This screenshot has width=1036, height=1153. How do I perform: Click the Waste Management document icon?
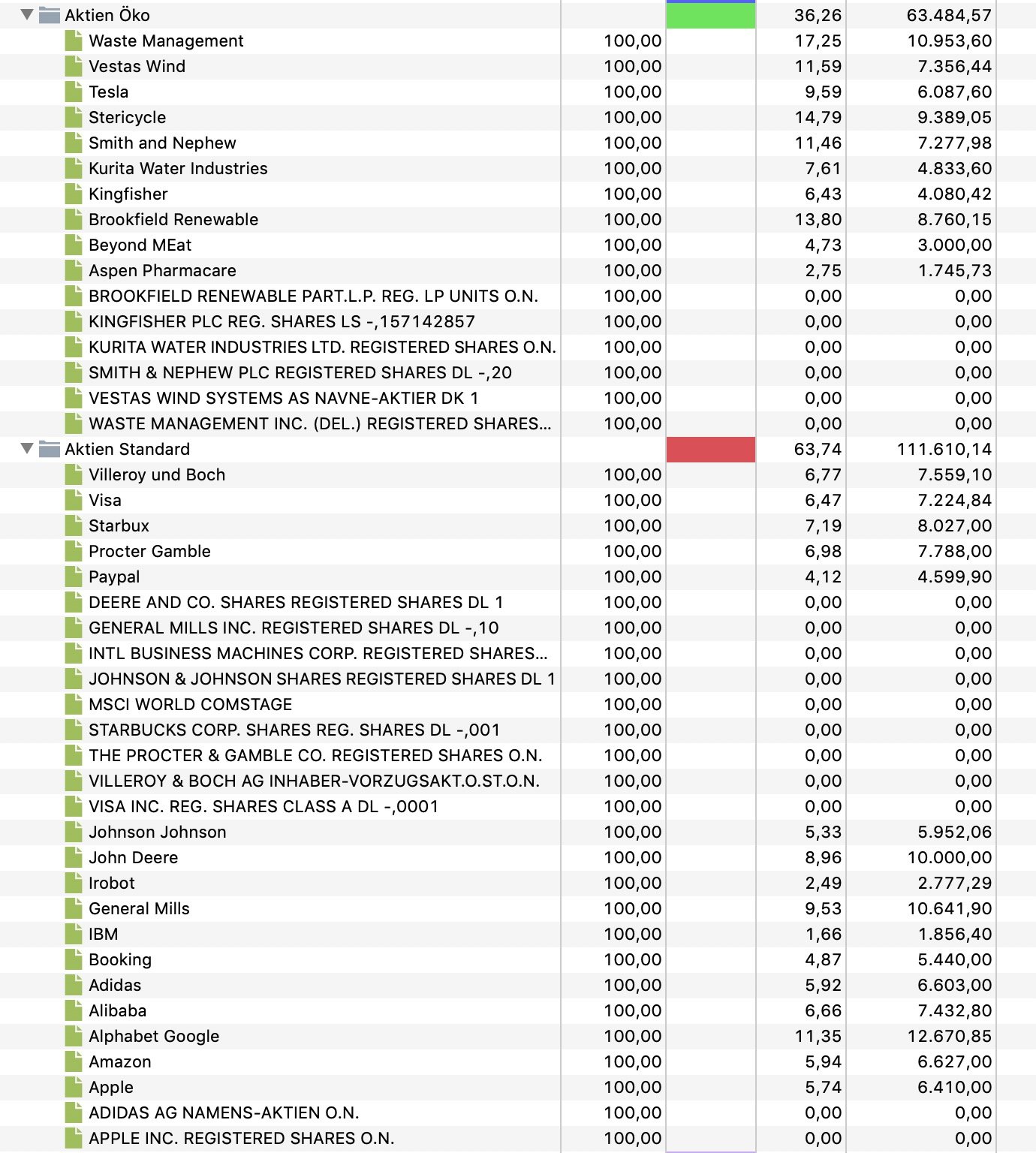click(x=74, y=41)
